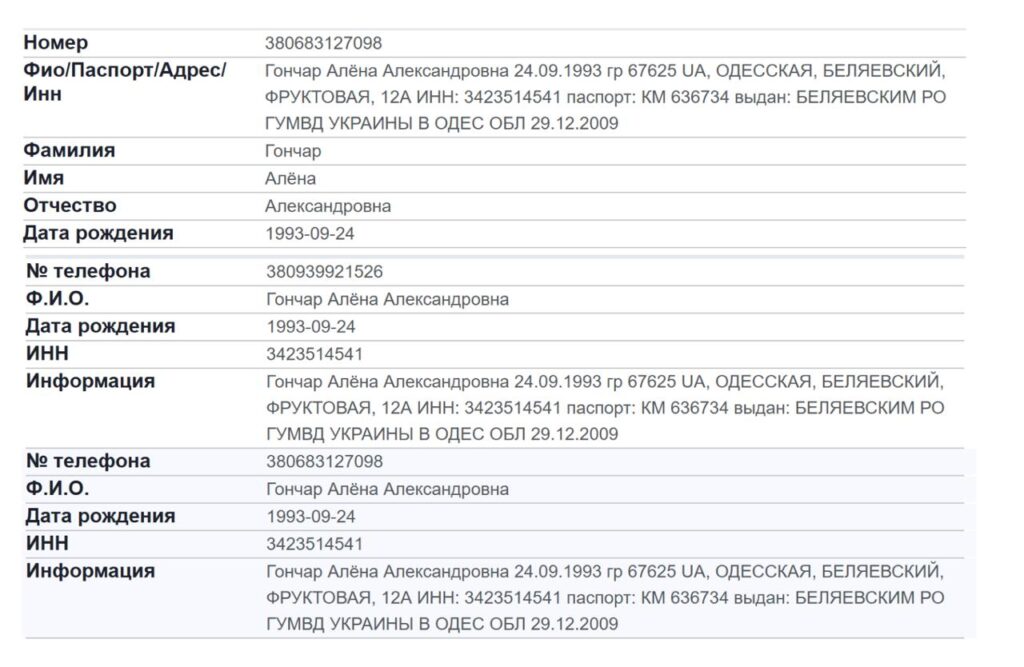This screenshot has height=667, width=1024.
Task: Click the last "Информация" label
Action: coord(90,571)
